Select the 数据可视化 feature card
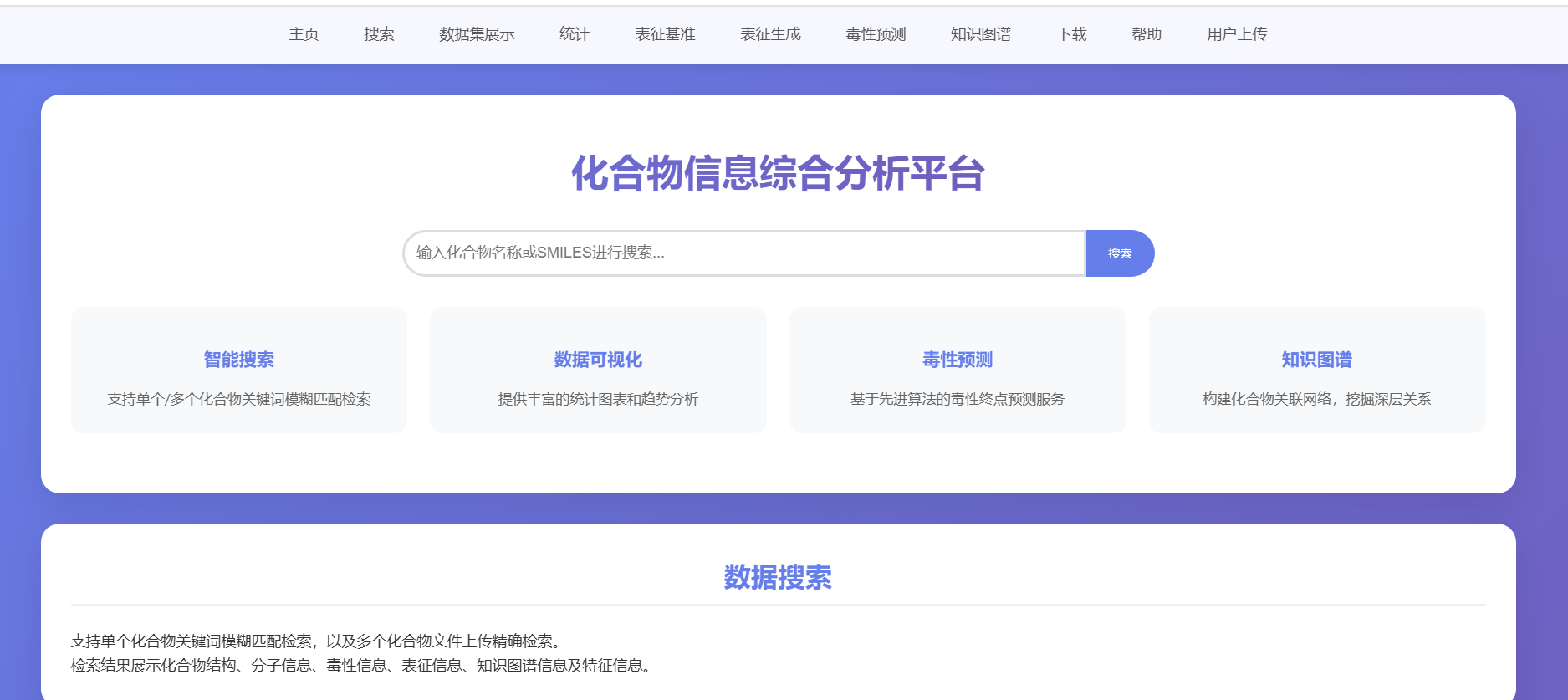Screen dimensions: 1568x700 [x=598, y=370]
